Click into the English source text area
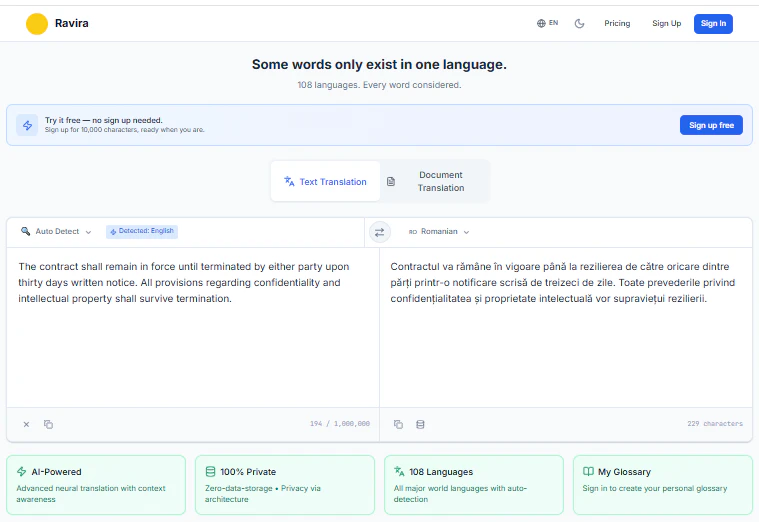Image resolution: width=759 pixels, height=522 pixels. (193, 327)
